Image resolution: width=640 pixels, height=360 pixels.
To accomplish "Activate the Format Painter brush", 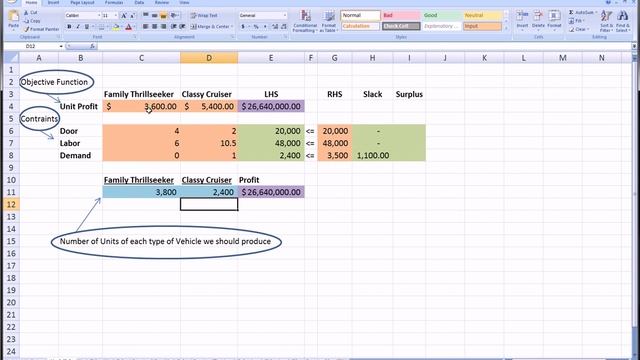I will click(x=41, y=29).
